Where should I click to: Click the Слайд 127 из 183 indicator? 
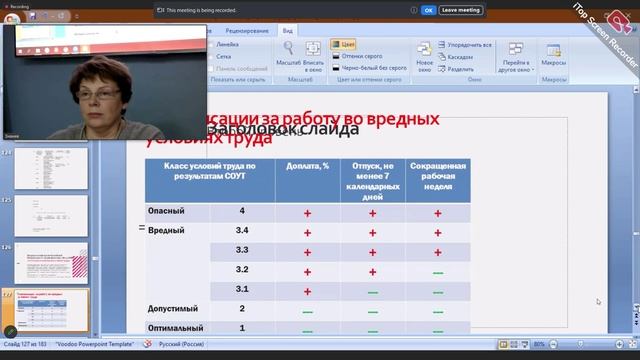[25, 344]
